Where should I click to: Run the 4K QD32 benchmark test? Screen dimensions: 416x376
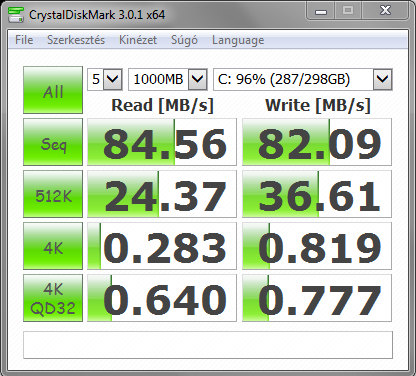click(x=53, y=298)
